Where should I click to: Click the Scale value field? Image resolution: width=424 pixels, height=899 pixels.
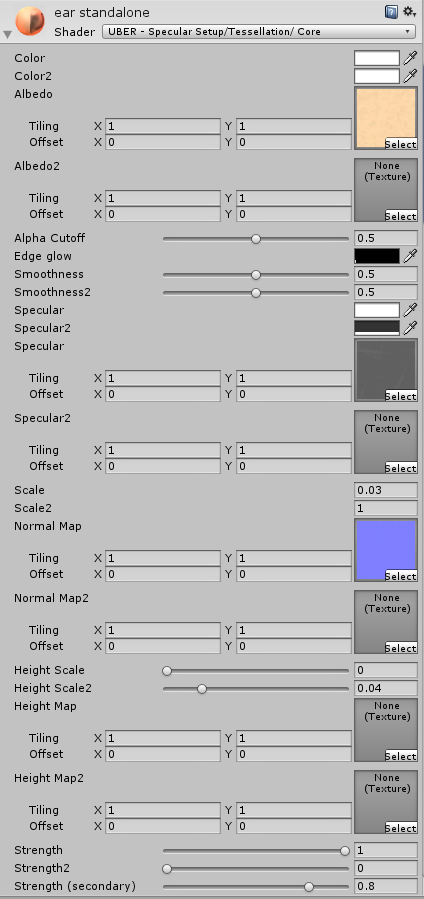coord(386,490)
